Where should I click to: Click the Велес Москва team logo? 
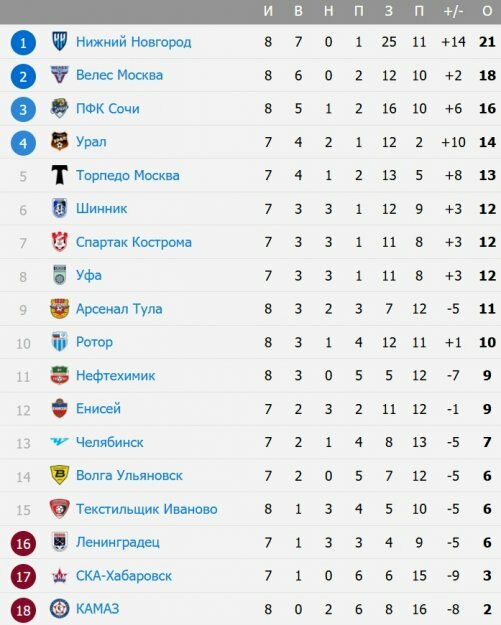[x=59, y=75]
